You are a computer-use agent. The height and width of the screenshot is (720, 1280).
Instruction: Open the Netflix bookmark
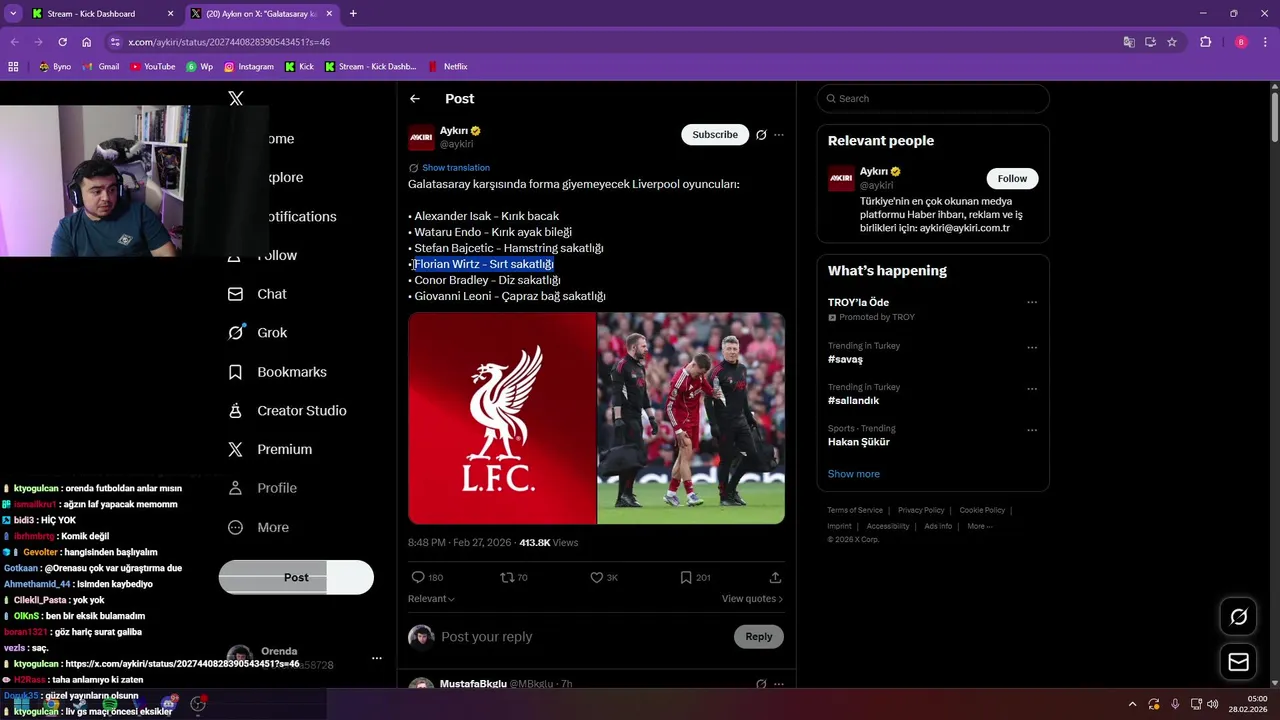(448, 67)
